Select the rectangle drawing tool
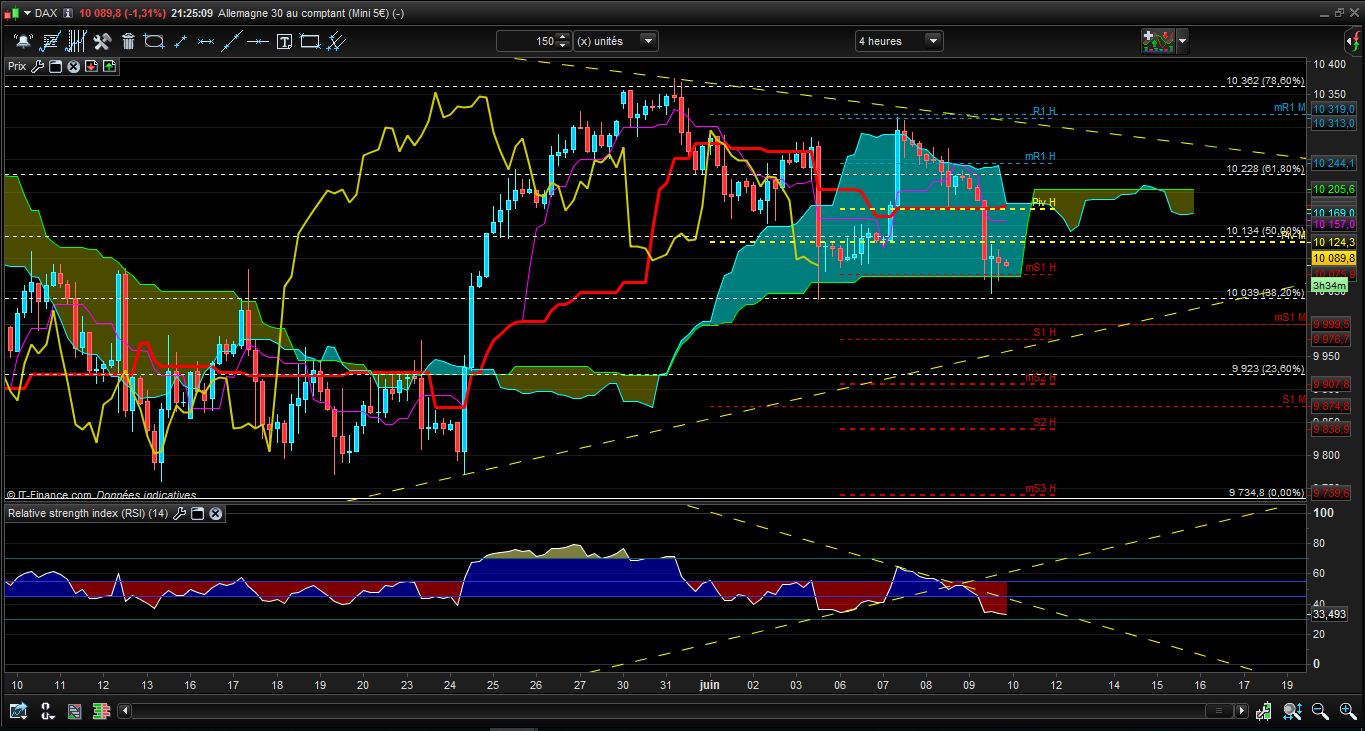Screen dimensions: 1365x731 (310, 41)
